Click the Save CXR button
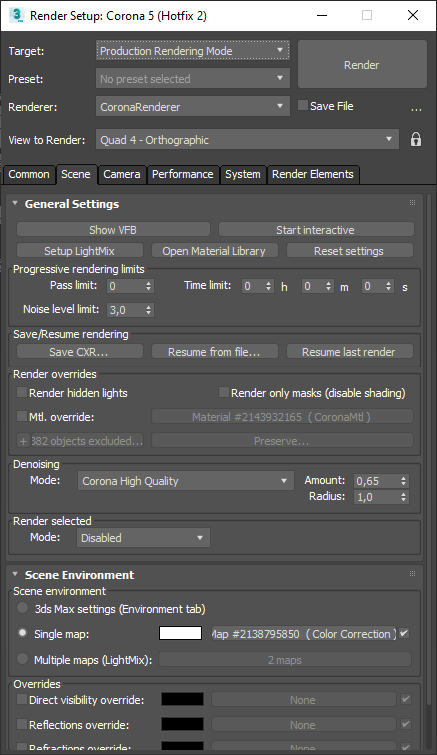 [x=80, y=351]
